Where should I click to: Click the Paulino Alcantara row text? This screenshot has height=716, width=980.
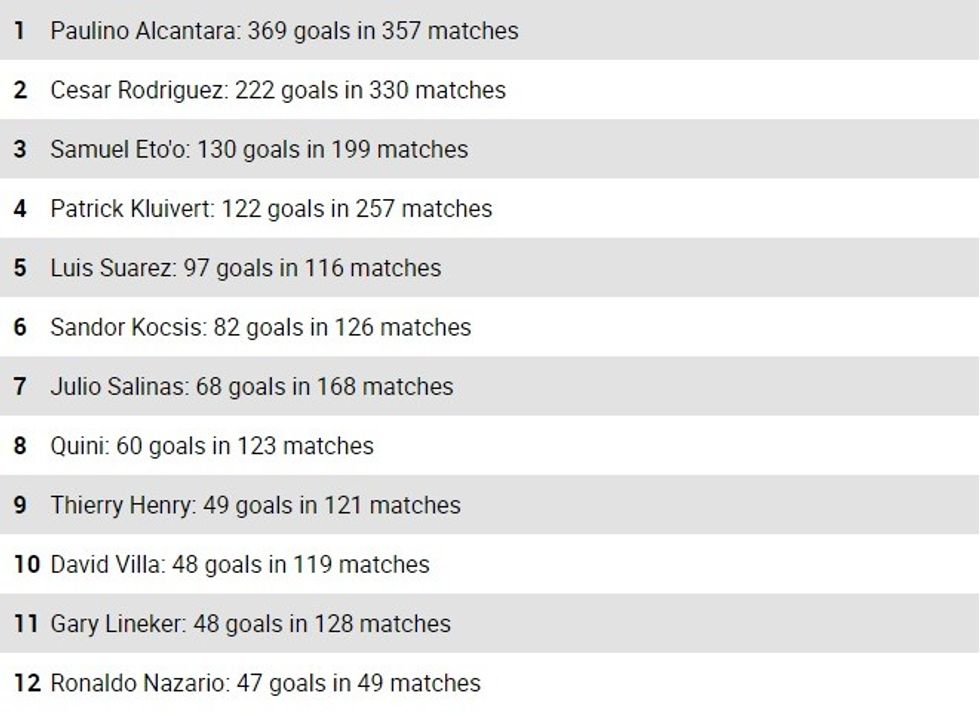(284, 31)
